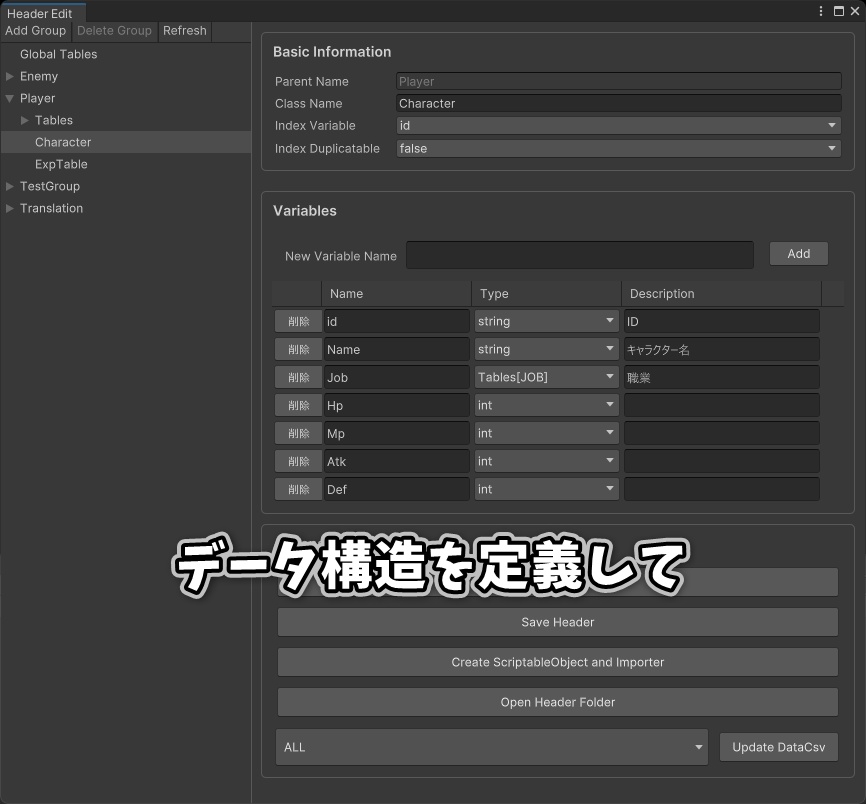Expand the Translation group
The width and height of the screenshot is (866, 804).
pyautogui.click(x=9, y=208)
